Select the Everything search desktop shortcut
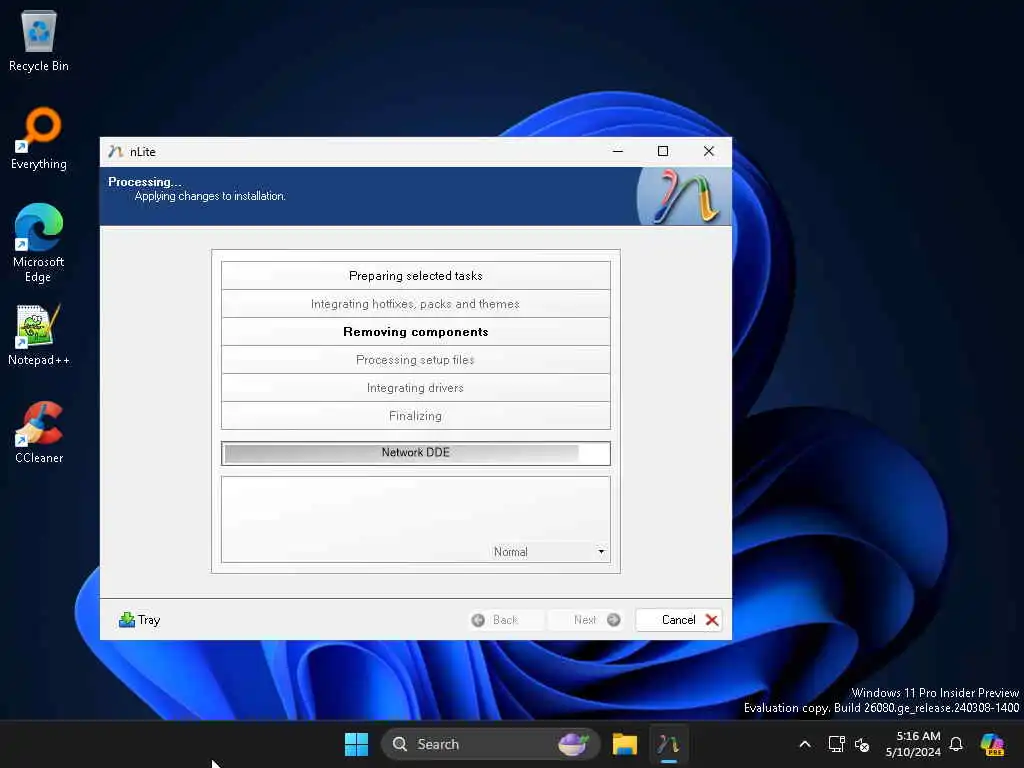1024x768 pixels. coord(39,139)
